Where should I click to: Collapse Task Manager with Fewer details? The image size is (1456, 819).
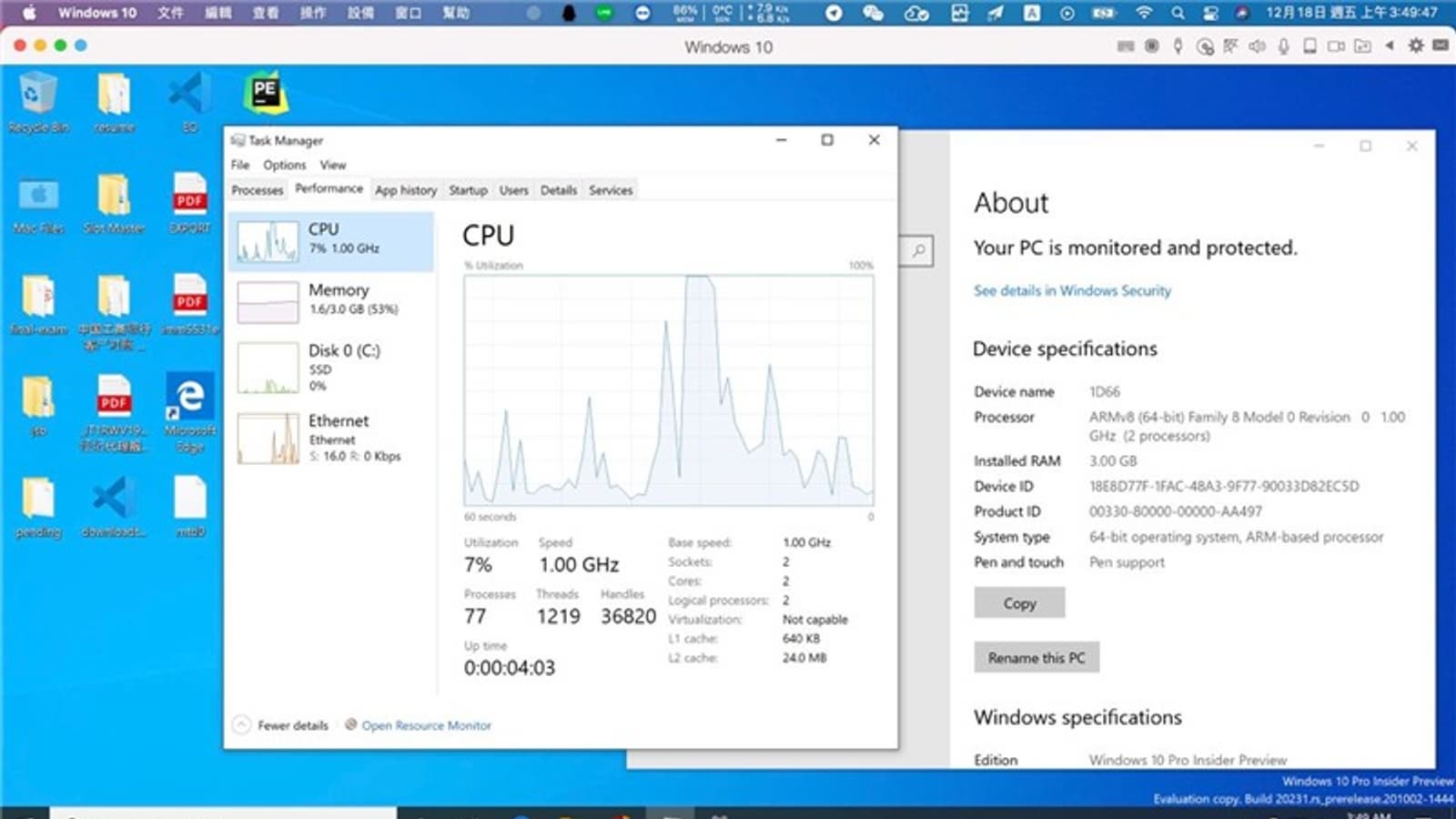pos(281,725)
